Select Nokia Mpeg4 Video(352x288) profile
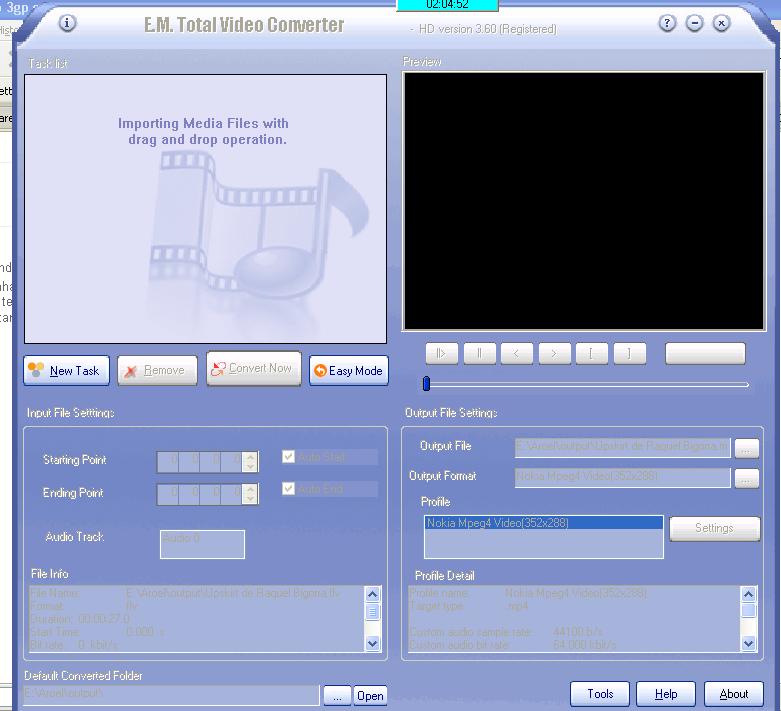Viewport: 781px width, 711px height. [x=543, y=523]
